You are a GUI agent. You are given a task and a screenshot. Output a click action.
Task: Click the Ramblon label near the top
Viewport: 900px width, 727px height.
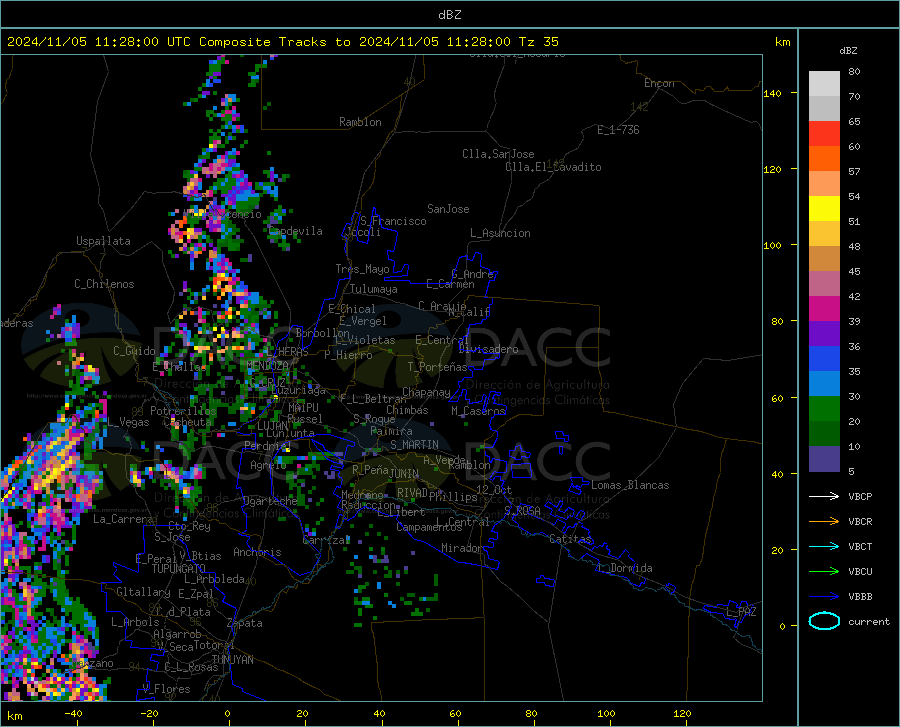[x=360, y=122]
